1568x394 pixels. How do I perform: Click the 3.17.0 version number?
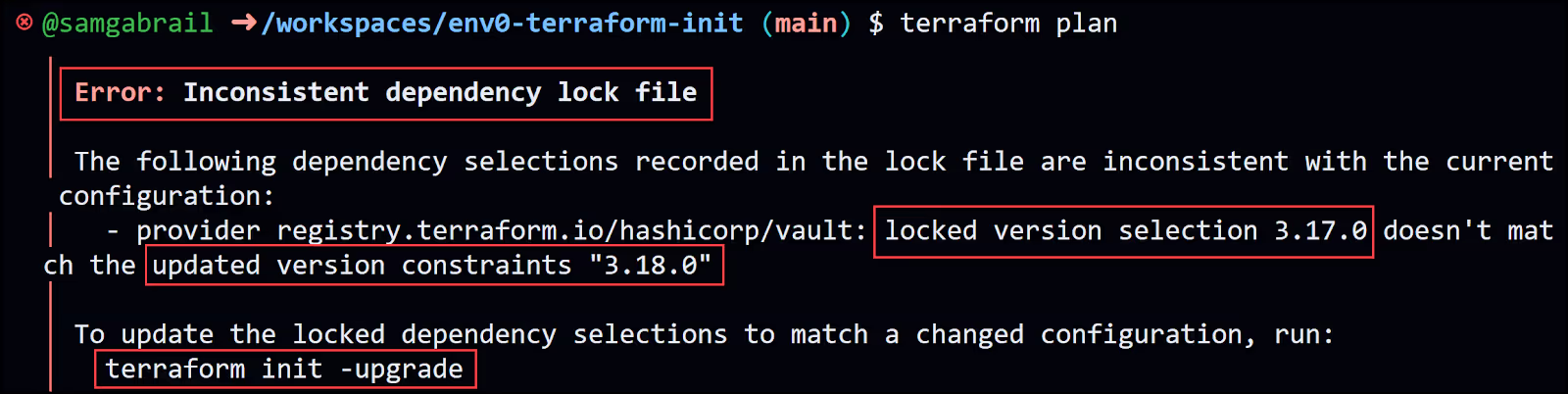1320,231
